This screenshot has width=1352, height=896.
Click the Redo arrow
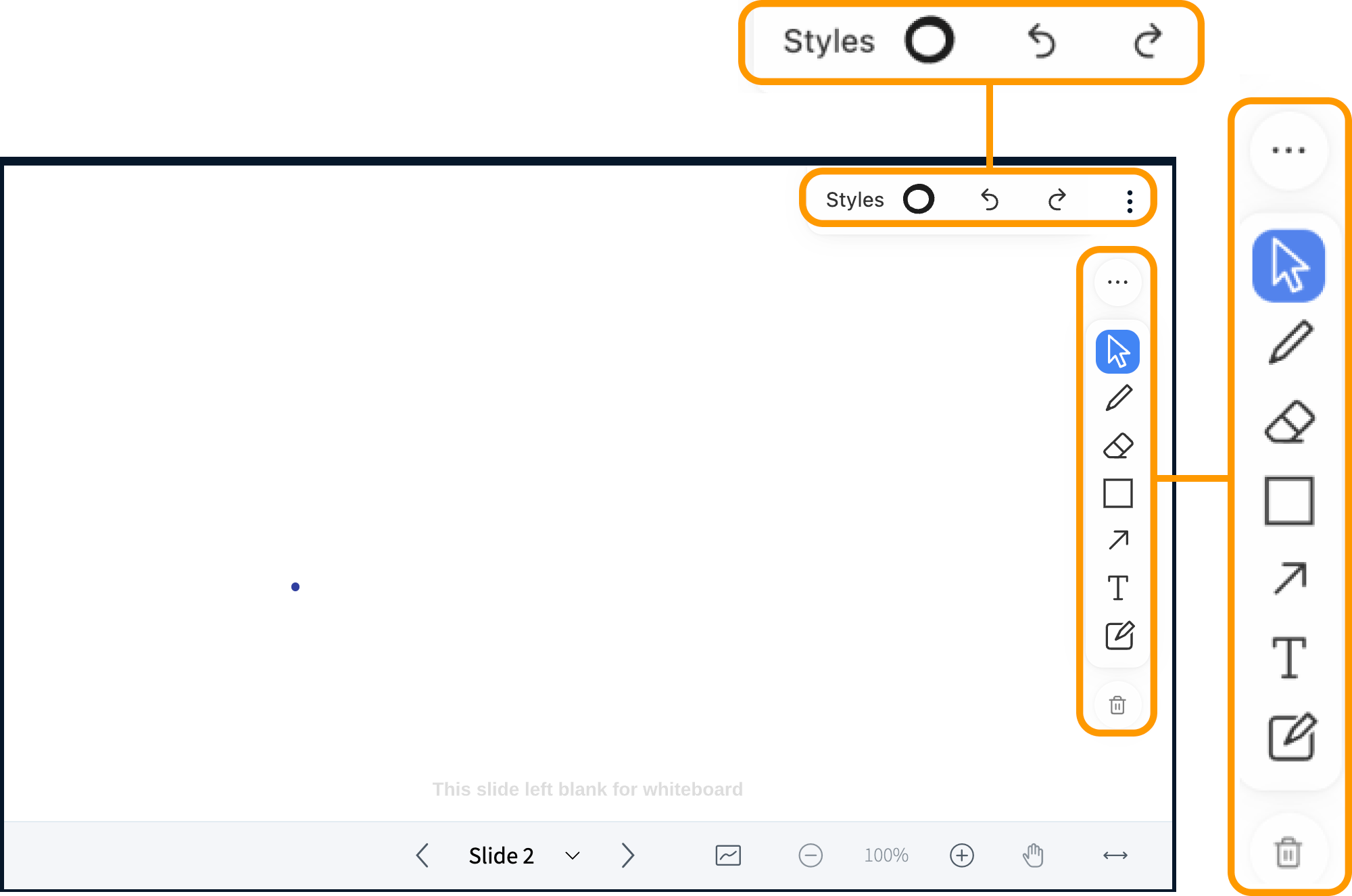click(x=1056, y=199)
